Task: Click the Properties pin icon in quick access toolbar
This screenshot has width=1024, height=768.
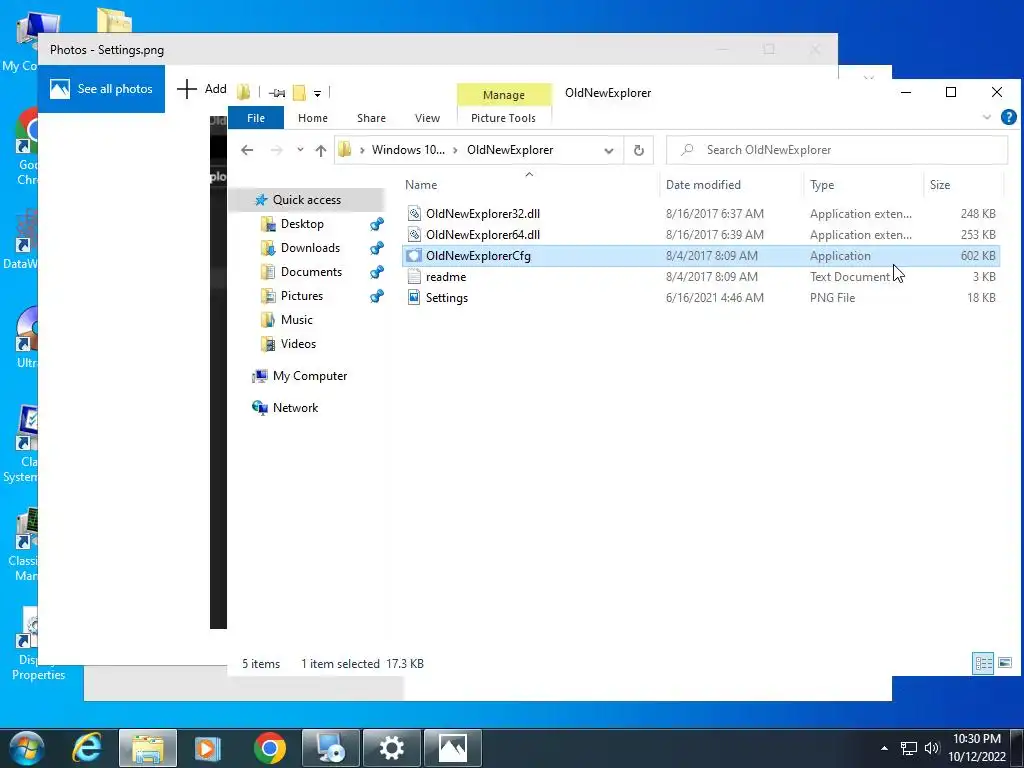Action: (x=277, y=93)
